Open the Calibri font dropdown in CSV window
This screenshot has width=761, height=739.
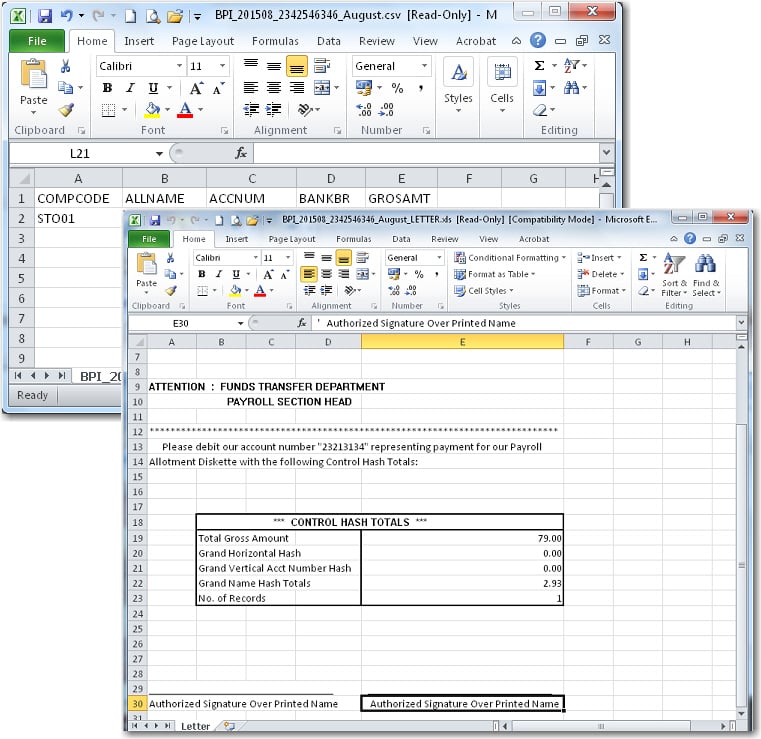tap(179, 66)
